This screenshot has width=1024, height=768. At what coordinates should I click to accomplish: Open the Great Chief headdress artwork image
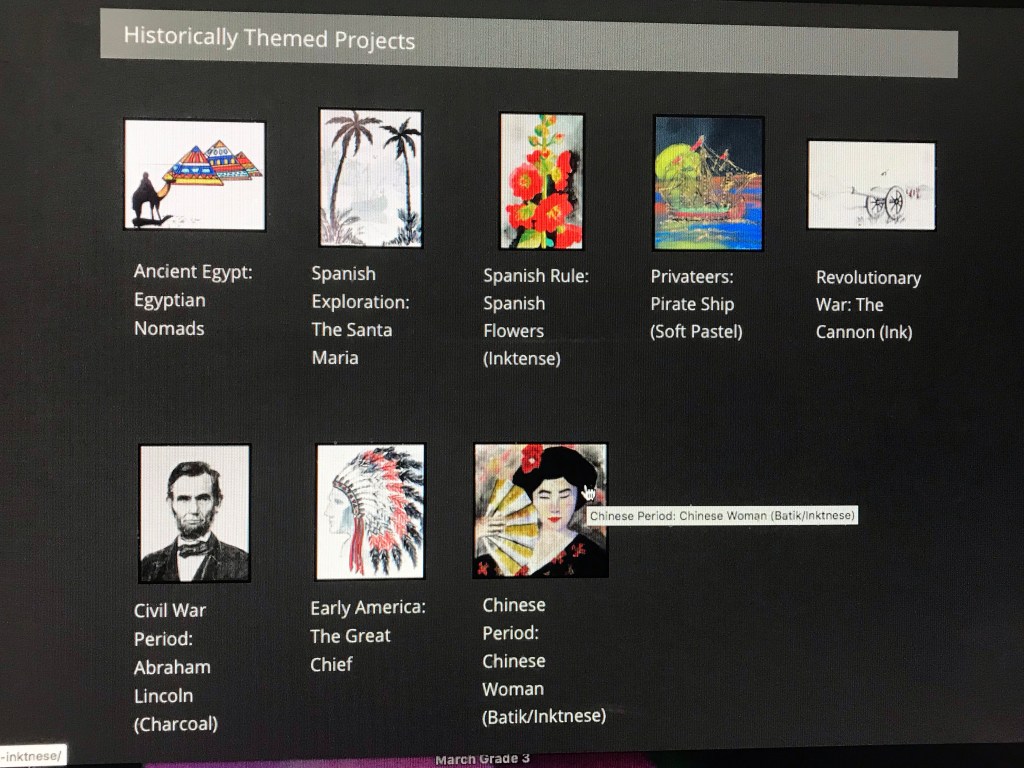tap(370, 512)
